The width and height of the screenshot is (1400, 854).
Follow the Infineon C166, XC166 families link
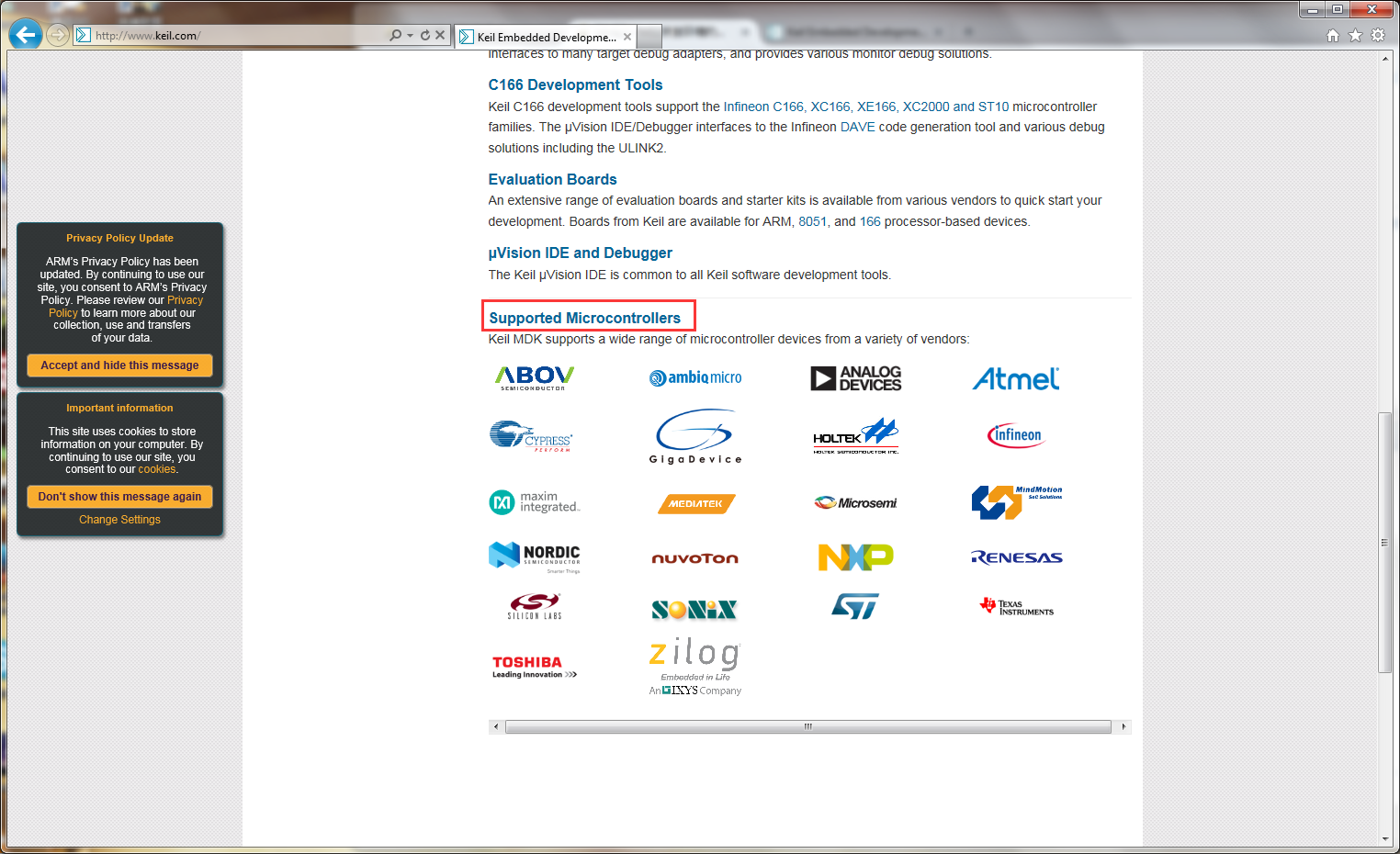click(865, 107)
